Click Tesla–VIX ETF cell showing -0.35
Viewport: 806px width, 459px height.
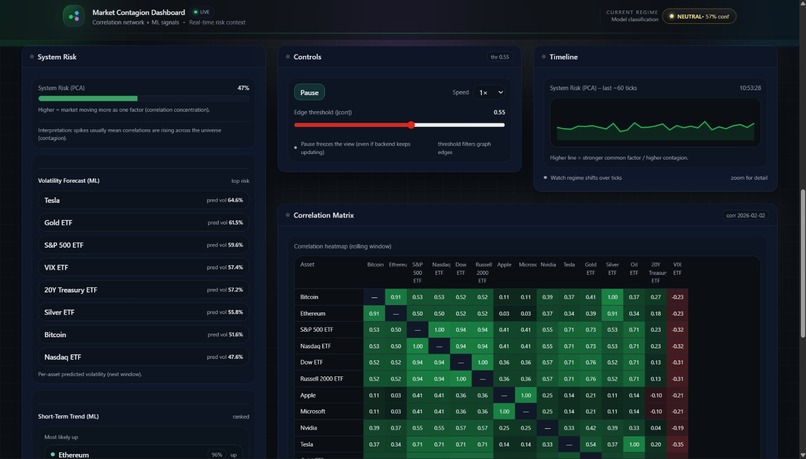pos(677,445)
